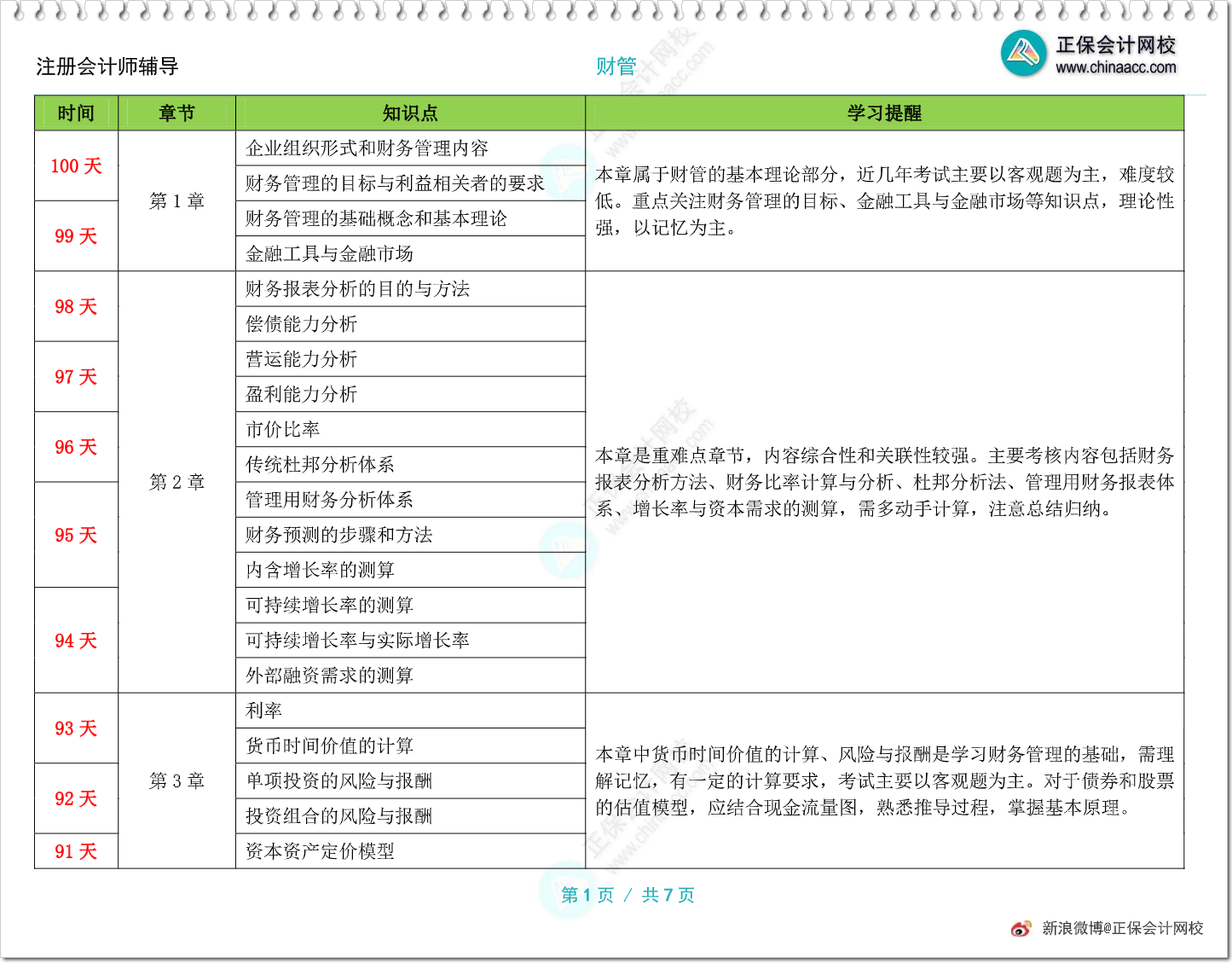Click the 注册会计师辅导 heading
Image resolution: width=1232 pixels, height=963 pixels.
(x=107, y=67)
